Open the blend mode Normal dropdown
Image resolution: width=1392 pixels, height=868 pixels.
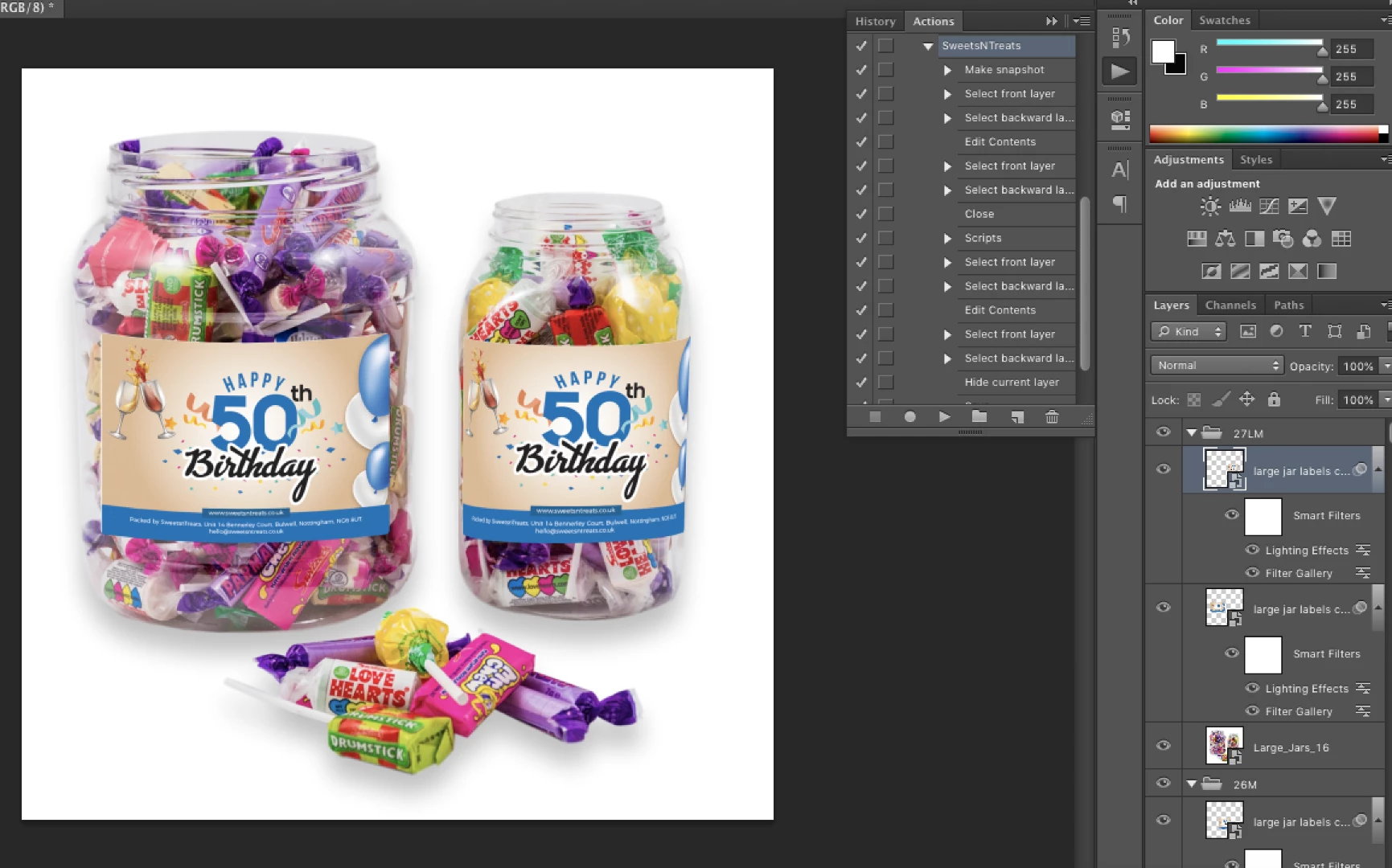coord(1217,366)
